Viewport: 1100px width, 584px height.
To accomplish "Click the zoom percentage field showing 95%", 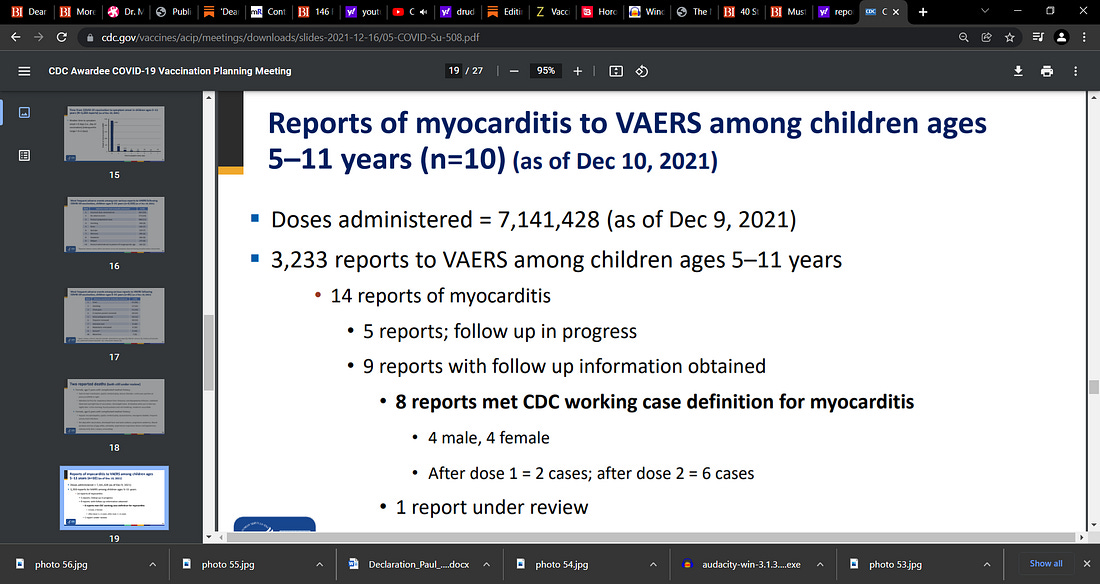I will pos(546,71).
